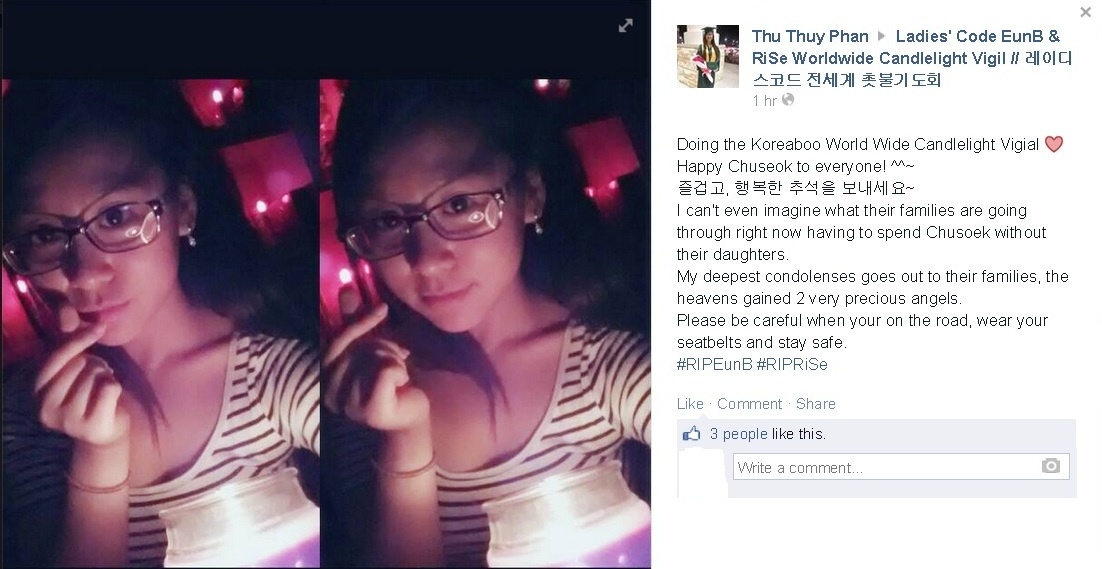Click the camera icon in comment box
Viewport: 1102px width, 569px height.
pos(1051,466)
